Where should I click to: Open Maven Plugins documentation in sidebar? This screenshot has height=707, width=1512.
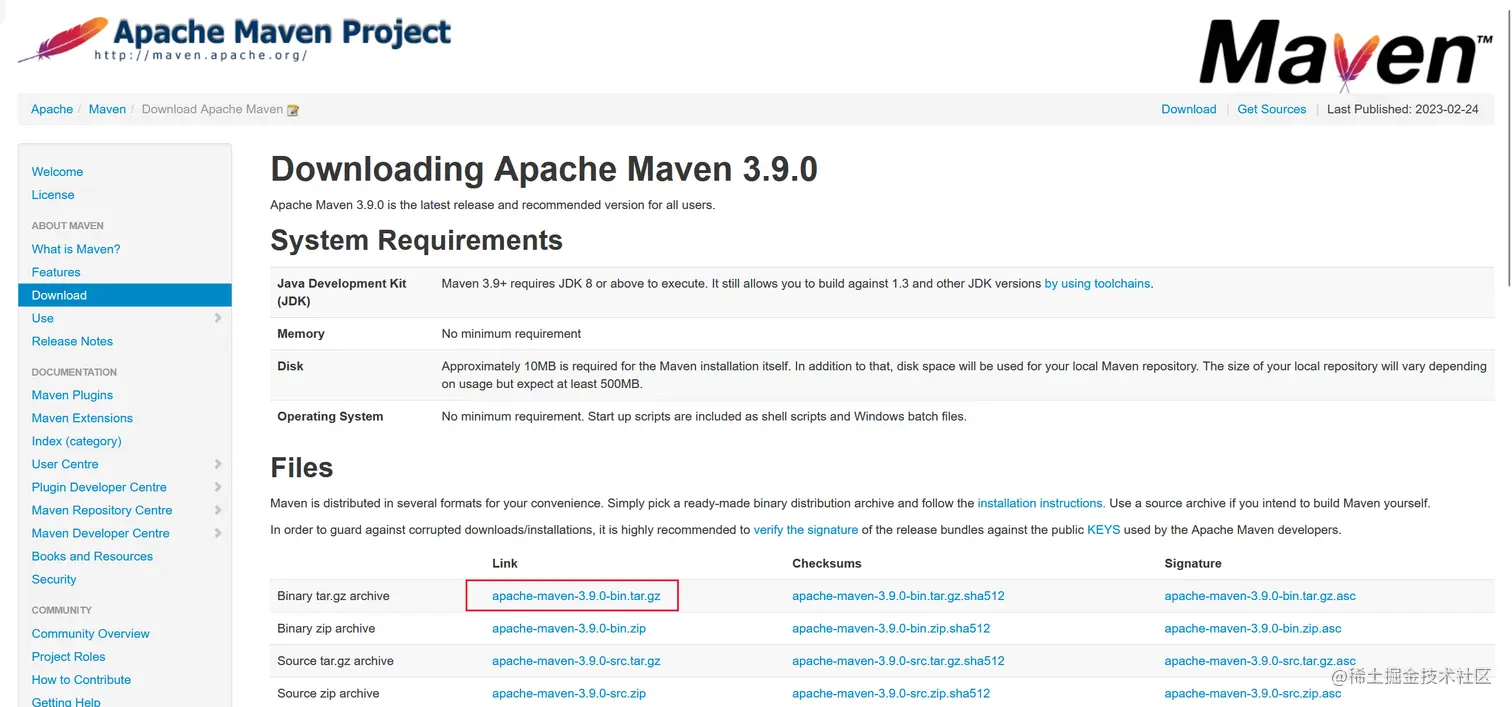[x=72, y=395]
